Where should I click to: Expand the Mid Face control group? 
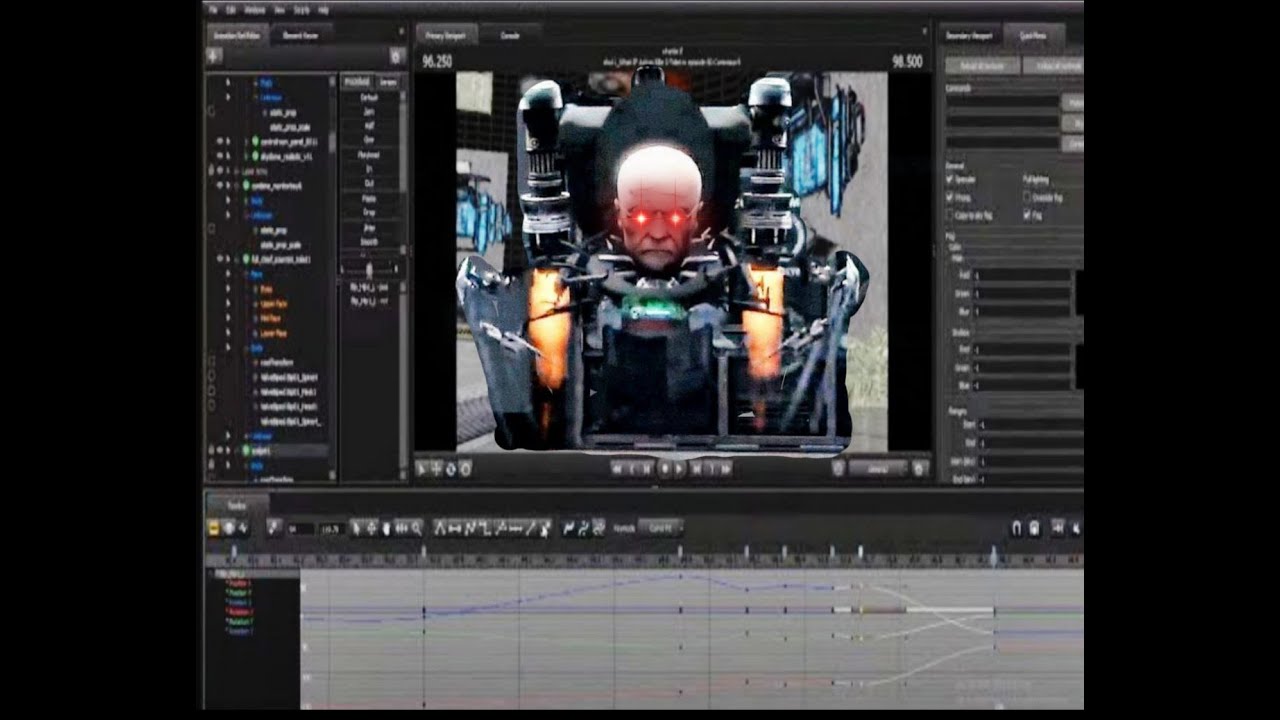click(x=254, y=318)
